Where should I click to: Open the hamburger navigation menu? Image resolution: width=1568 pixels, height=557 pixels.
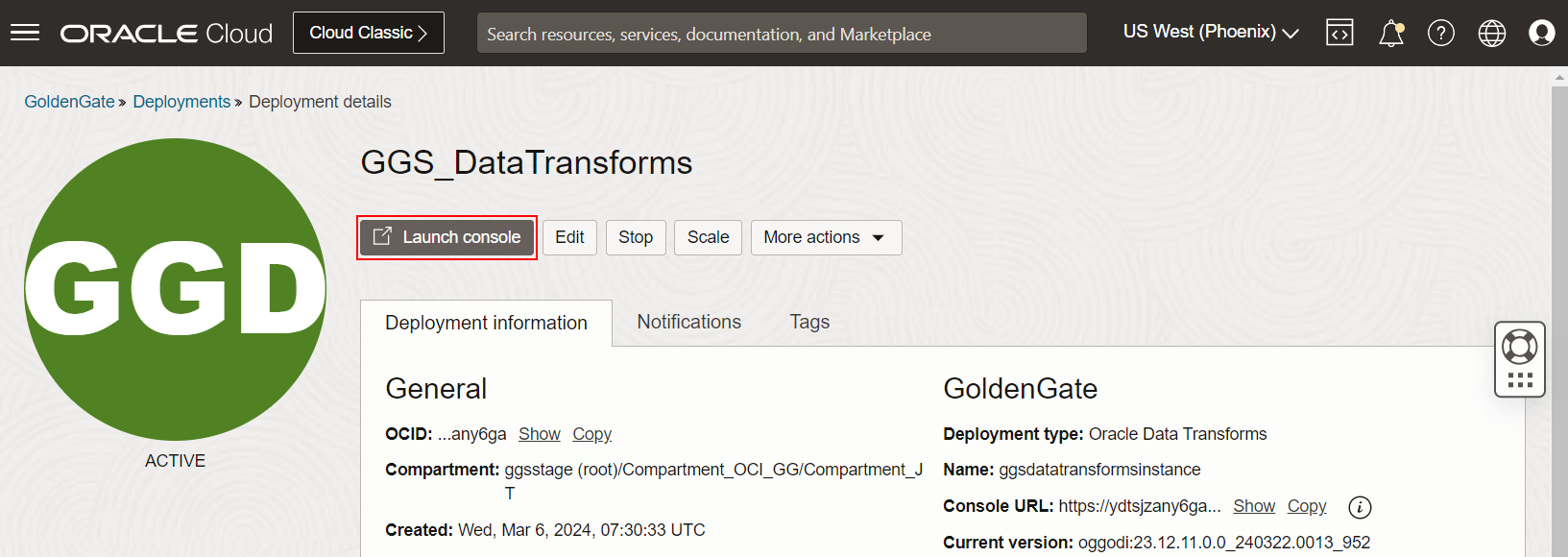pyautogui.click(x=25, y=33)
